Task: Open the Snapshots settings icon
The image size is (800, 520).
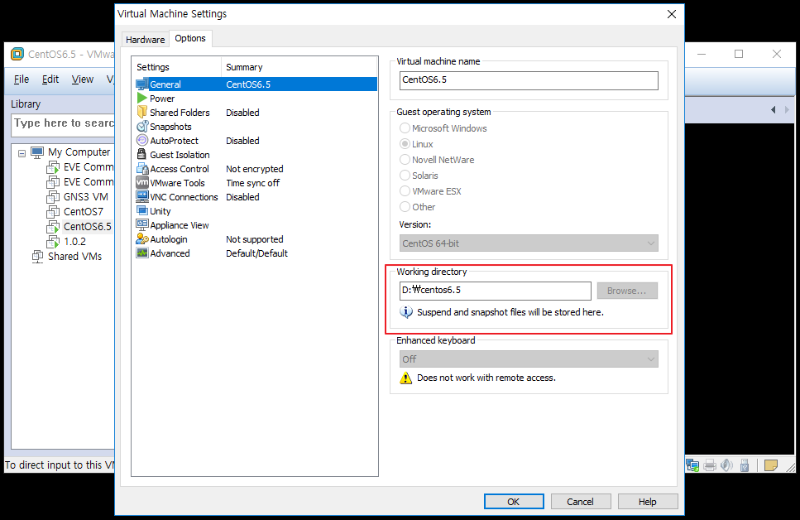Action: (142, 126)
